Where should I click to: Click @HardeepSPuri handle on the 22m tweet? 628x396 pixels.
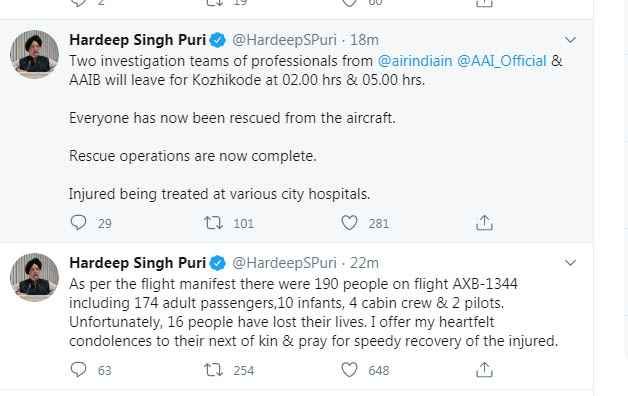[x=284, y=263]
